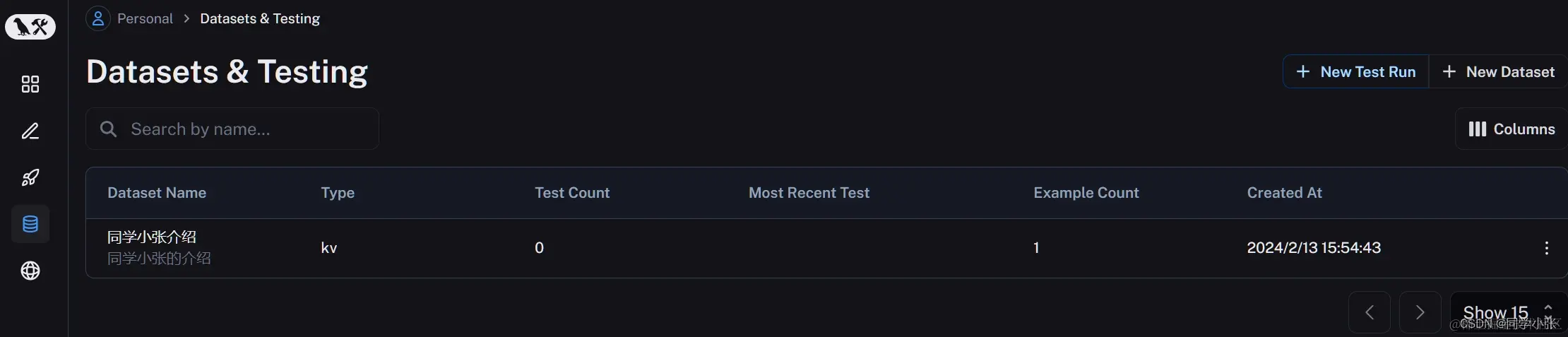Navigate to Personal breadcrumb
1568x337 pixels.
145,18
